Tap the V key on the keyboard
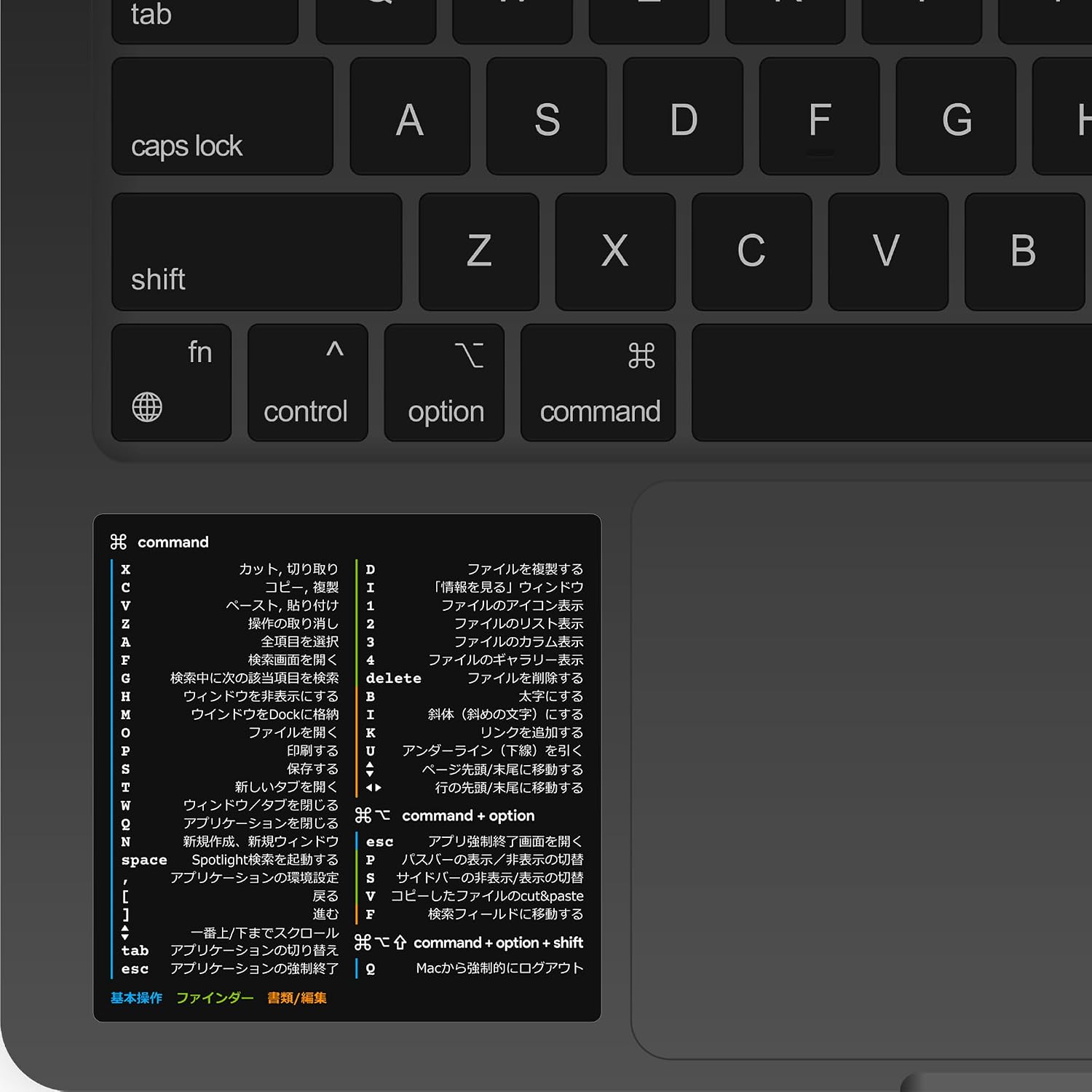Viewport: 1092px width, 1092px height. pos(888,252)
